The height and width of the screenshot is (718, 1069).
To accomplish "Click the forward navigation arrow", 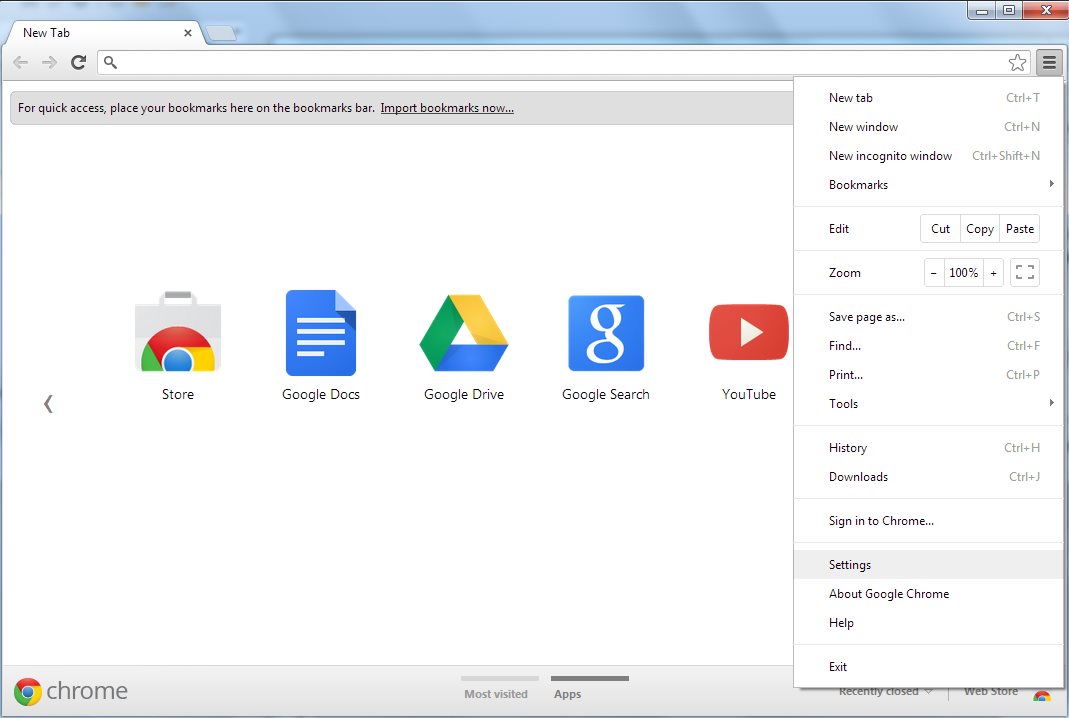I will [49, 63].
